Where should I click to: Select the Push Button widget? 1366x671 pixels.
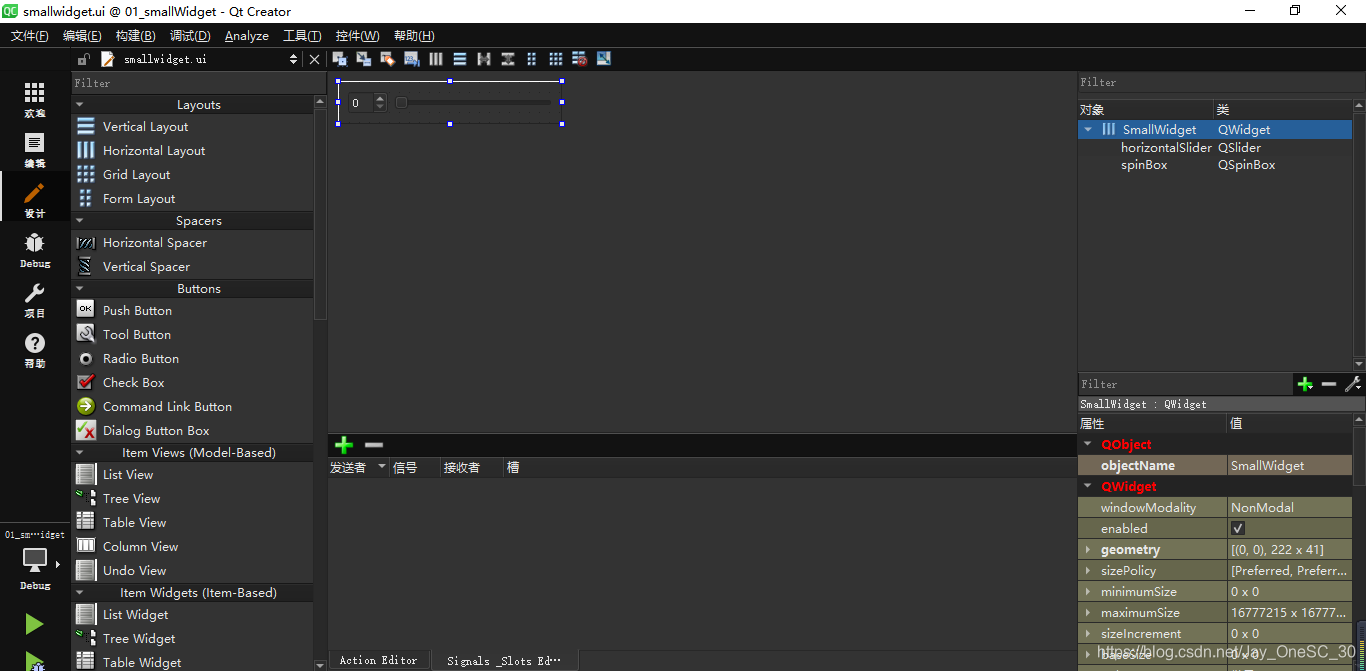point(192,310)
